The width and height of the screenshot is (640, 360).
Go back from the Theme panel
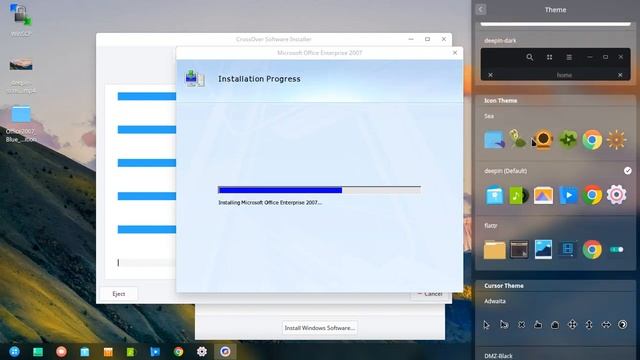(x=480, y=9)
